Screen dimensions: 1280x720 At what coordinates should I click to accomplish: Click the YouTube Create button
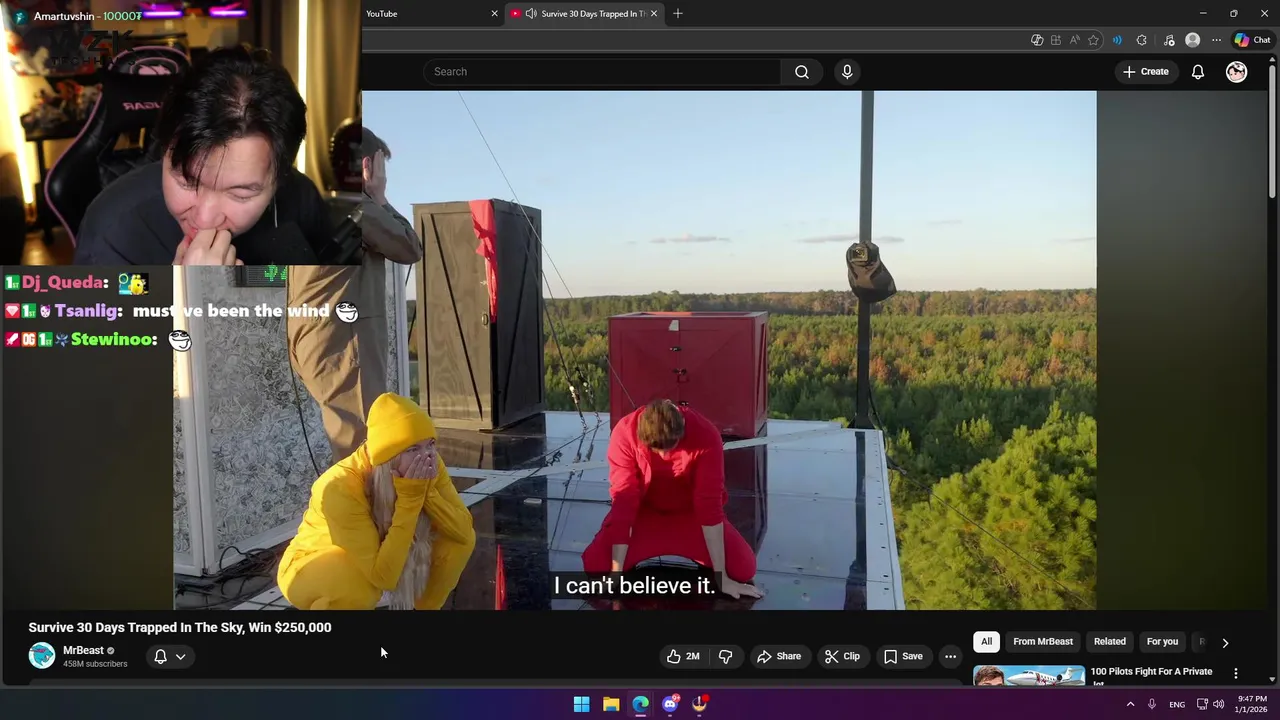pyautogui.click(x=1146, y=72)
